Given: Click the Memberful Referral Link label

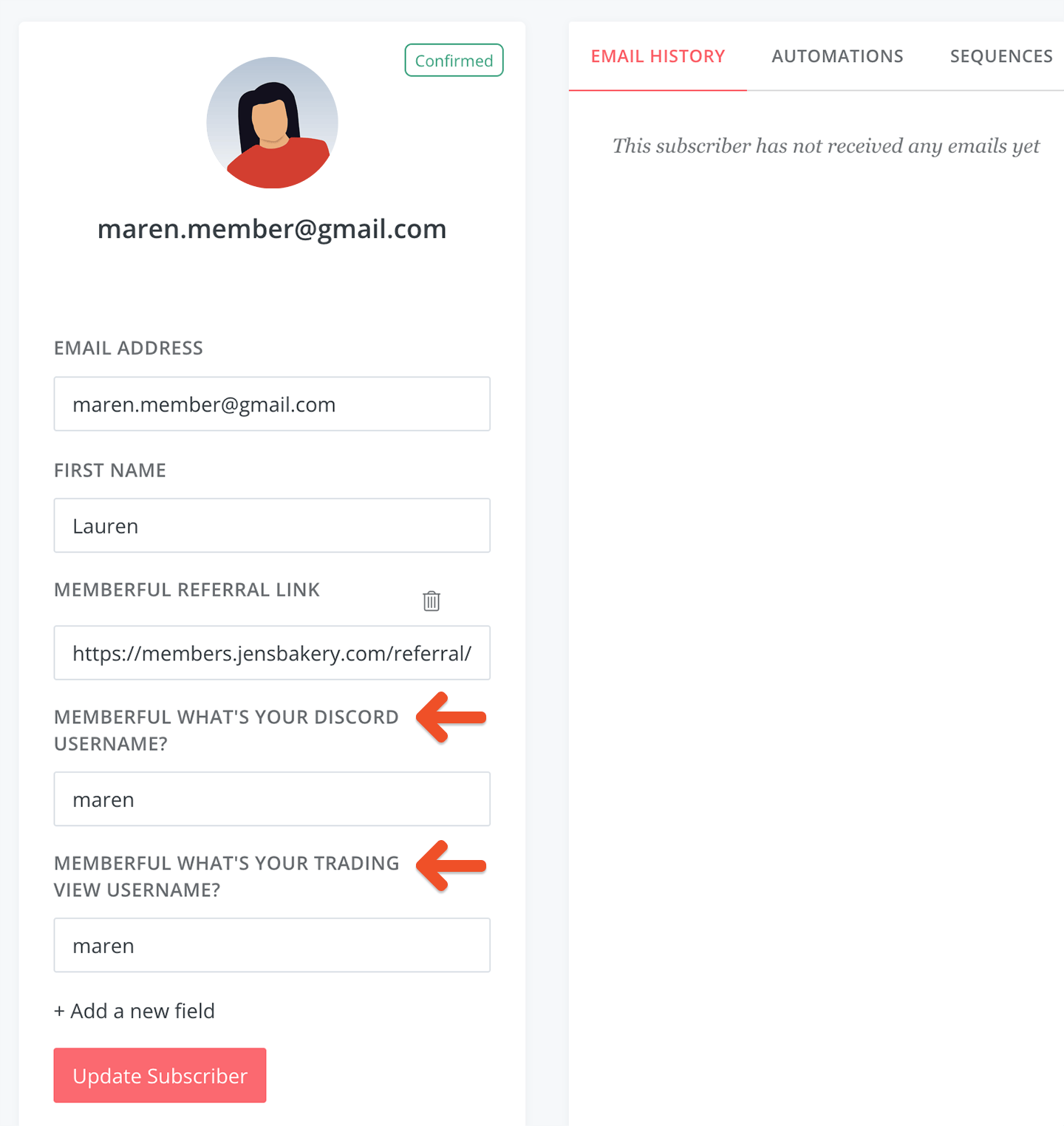Looking at the screenshot, I should tap(187, 590).
